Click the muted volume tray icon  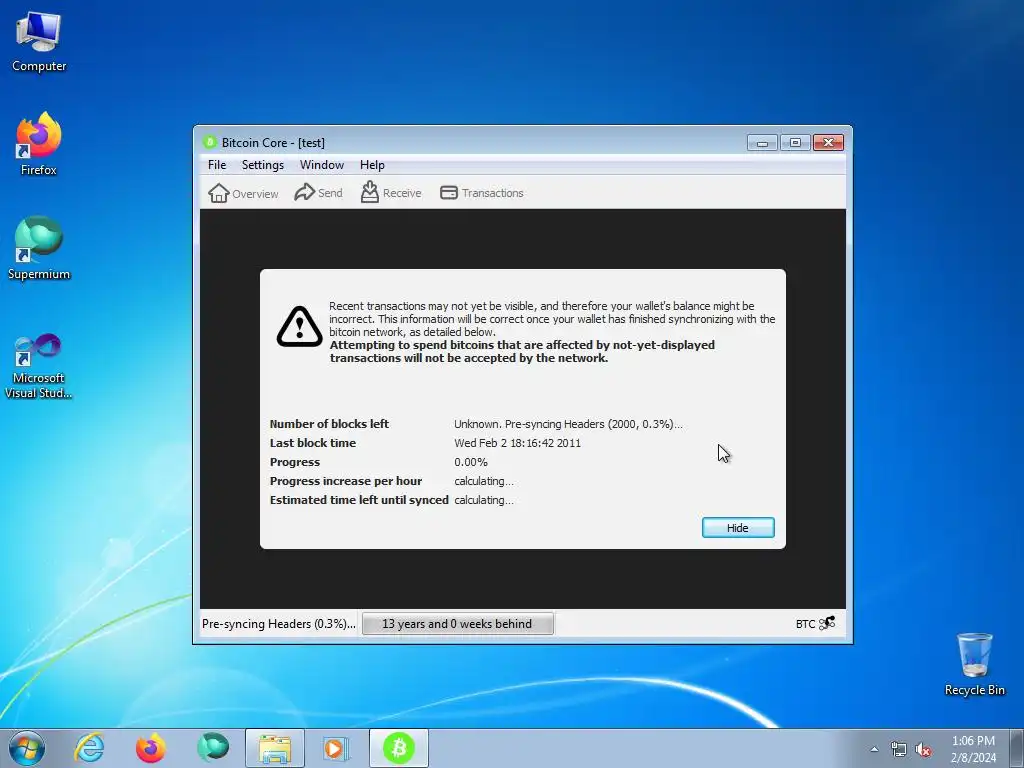(923, 749)
